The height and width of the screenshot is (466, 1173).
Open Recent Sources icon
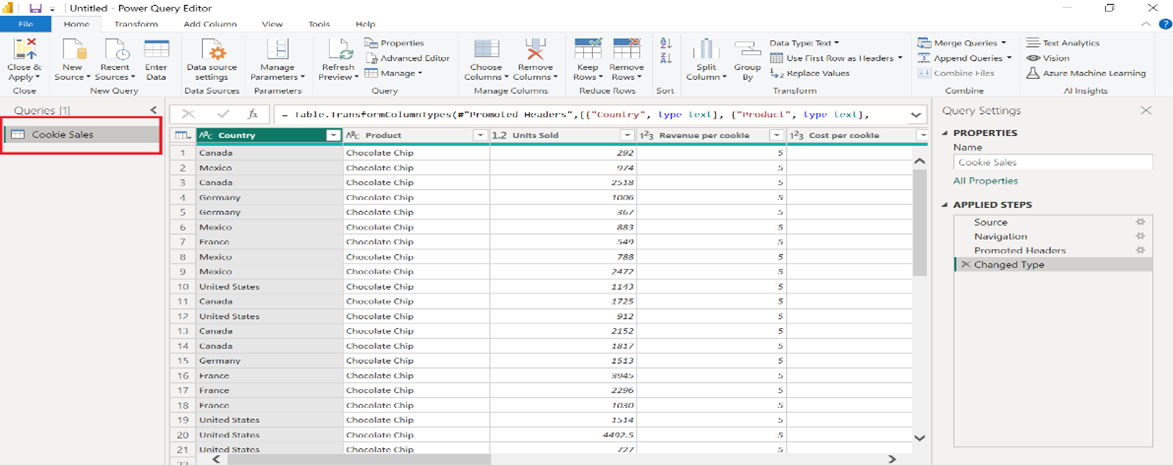coord(115,49)
